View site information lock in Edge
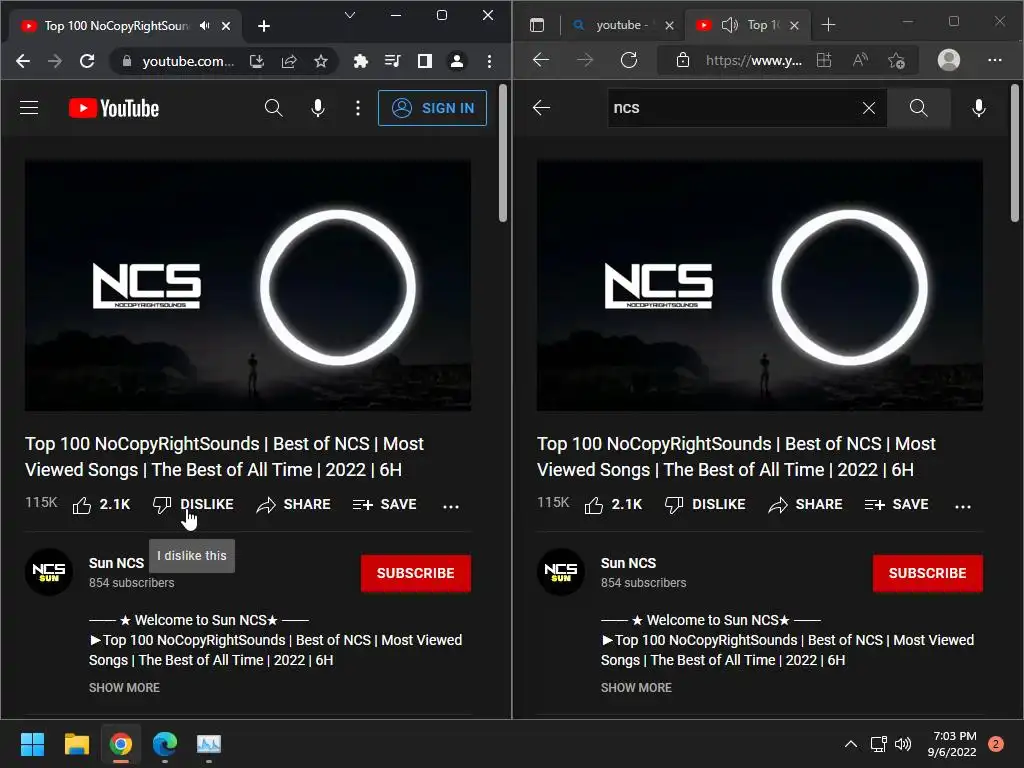The width and height of the screenshot is (1024, 768). [x=682, y=60]
